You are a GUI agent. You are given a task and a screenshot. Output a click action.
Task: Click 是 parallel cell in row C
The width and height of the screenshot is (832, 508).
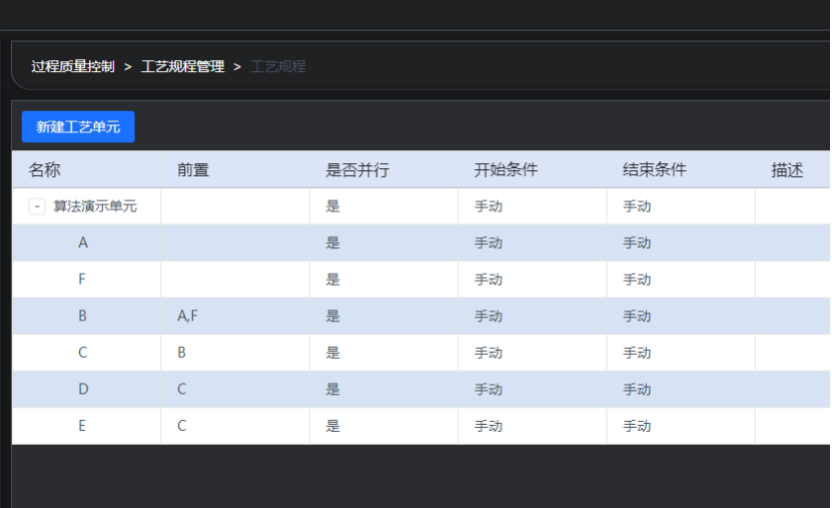tap(333, 352)
